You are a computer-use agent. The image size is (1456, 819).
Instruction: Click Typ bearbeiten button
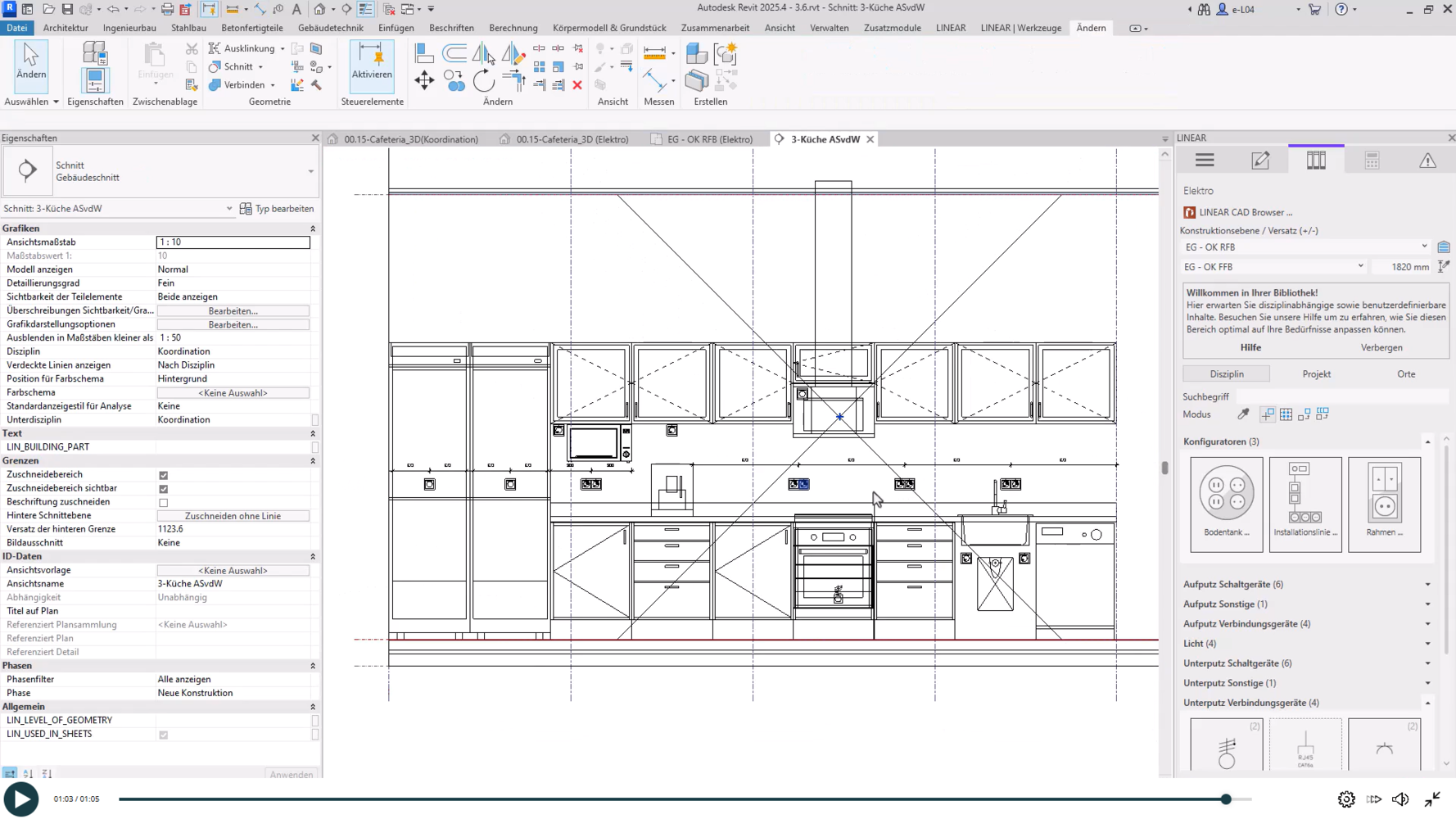coord(277,209)
